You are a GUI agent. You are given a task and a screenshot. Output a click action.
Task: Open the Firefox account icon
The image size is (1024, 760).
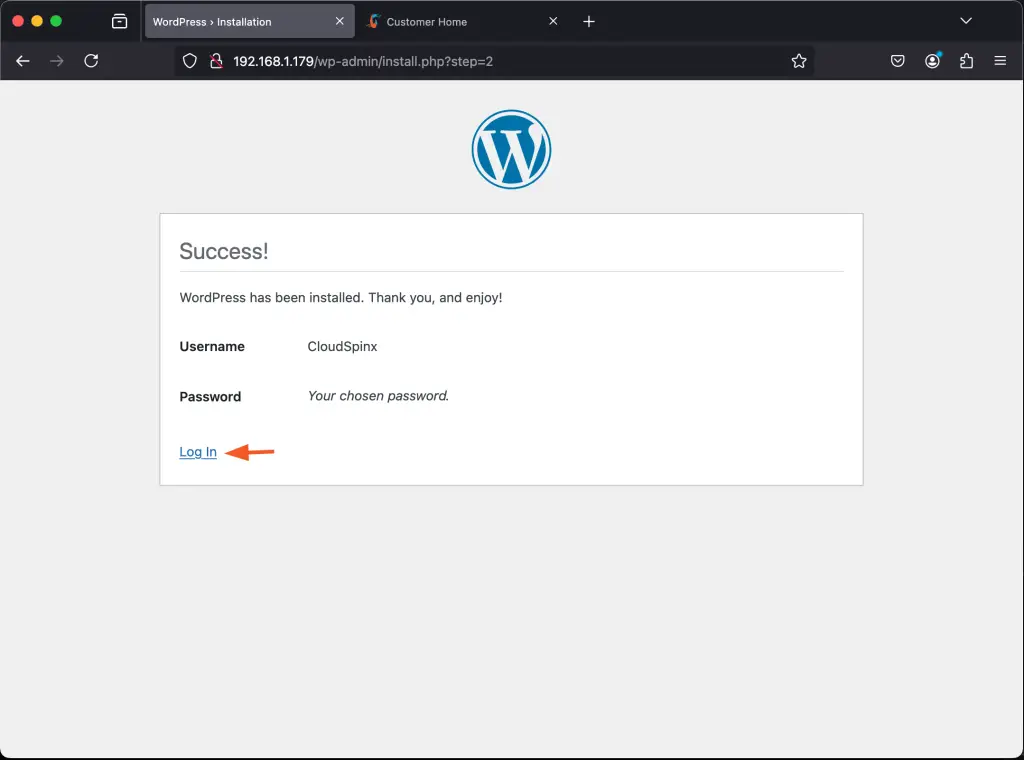(932, 60)
